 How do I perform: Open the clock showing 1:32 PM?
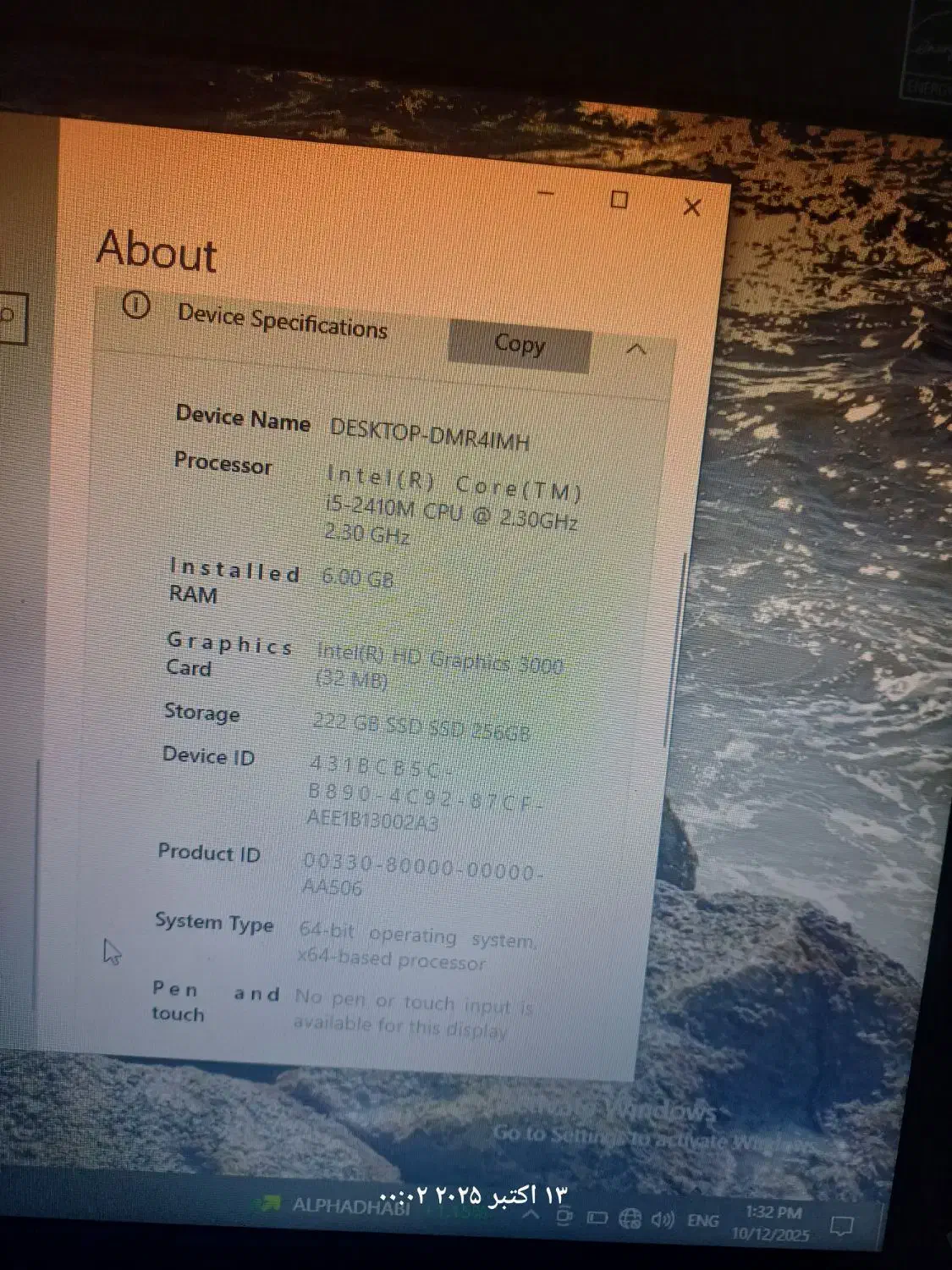point(773,1223)
